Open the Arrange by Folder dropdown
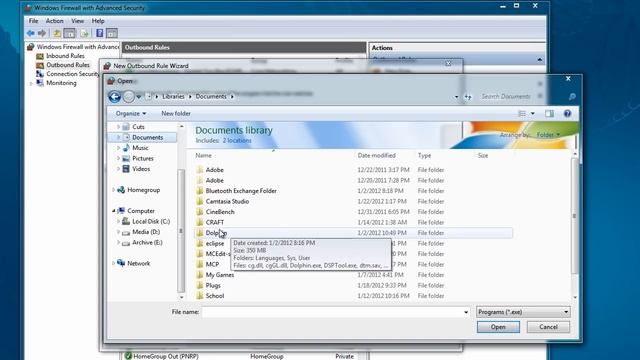This screenshot has height=360, width=640. coord(548,135)
